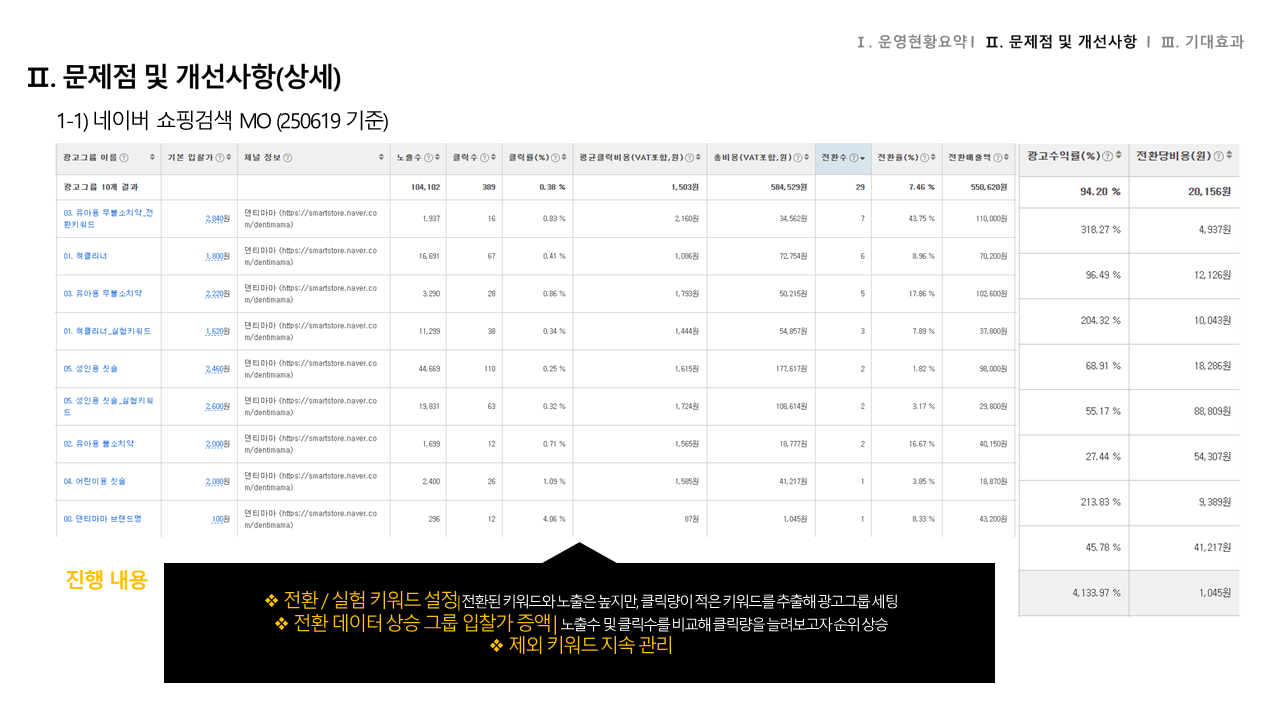Sort by the 채널 정보 column arrows
Image resolution: width=1280 pixels, height=720 pixels.
pos(382,157)
